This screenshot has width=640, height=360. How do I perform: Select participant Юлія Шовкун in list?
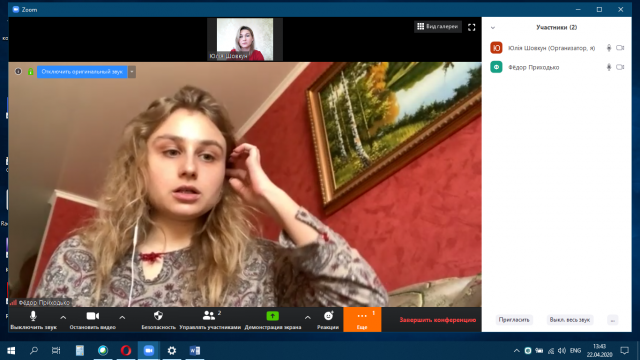(x=557, y=48)
